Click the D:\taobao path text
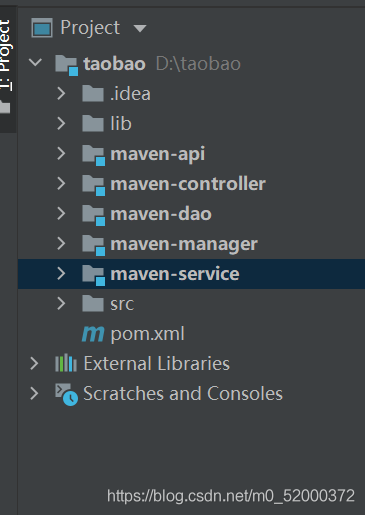 [x=198, y=64]
